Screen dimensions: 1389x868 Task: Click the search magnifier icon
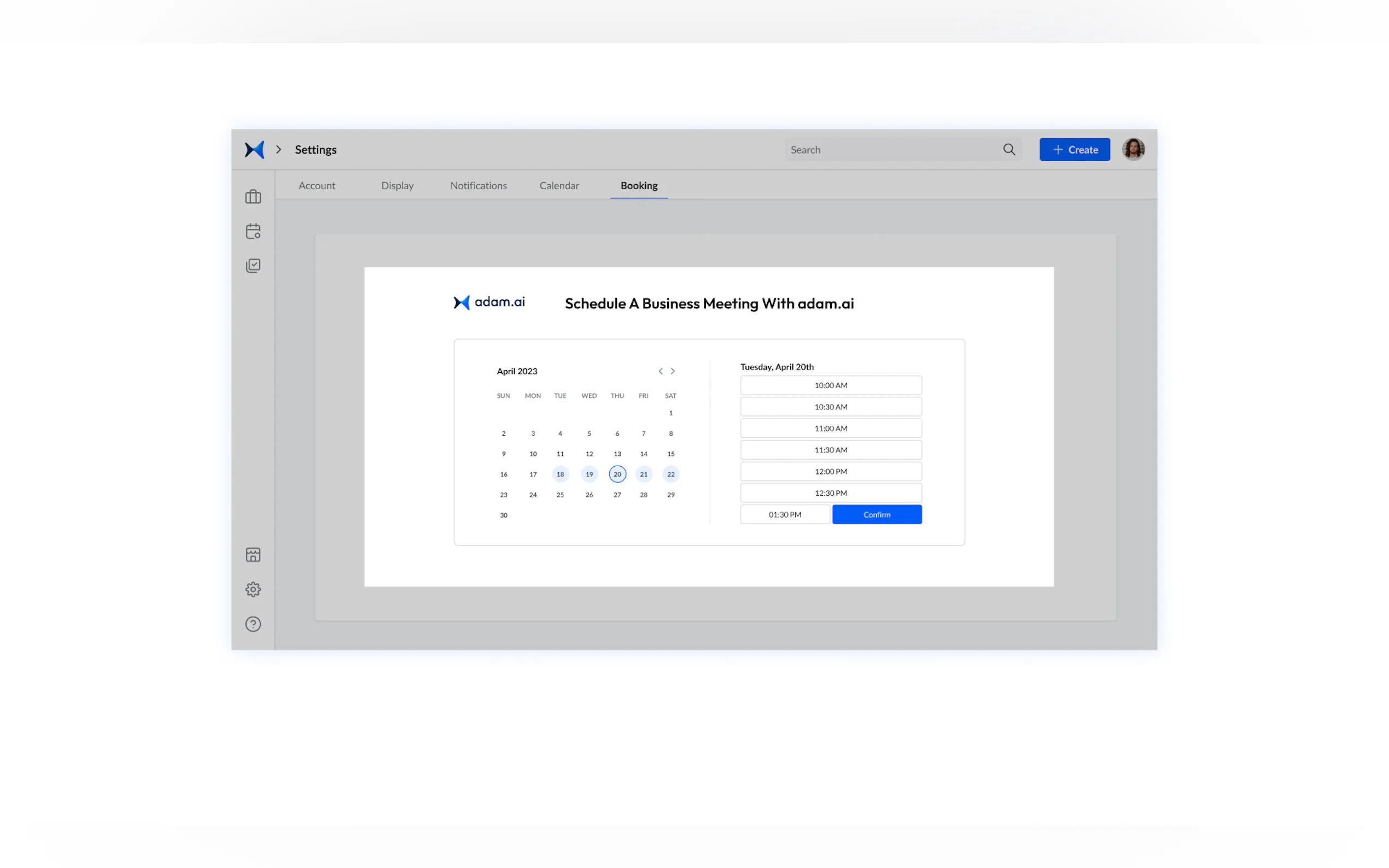click(x=1009, y=150)
